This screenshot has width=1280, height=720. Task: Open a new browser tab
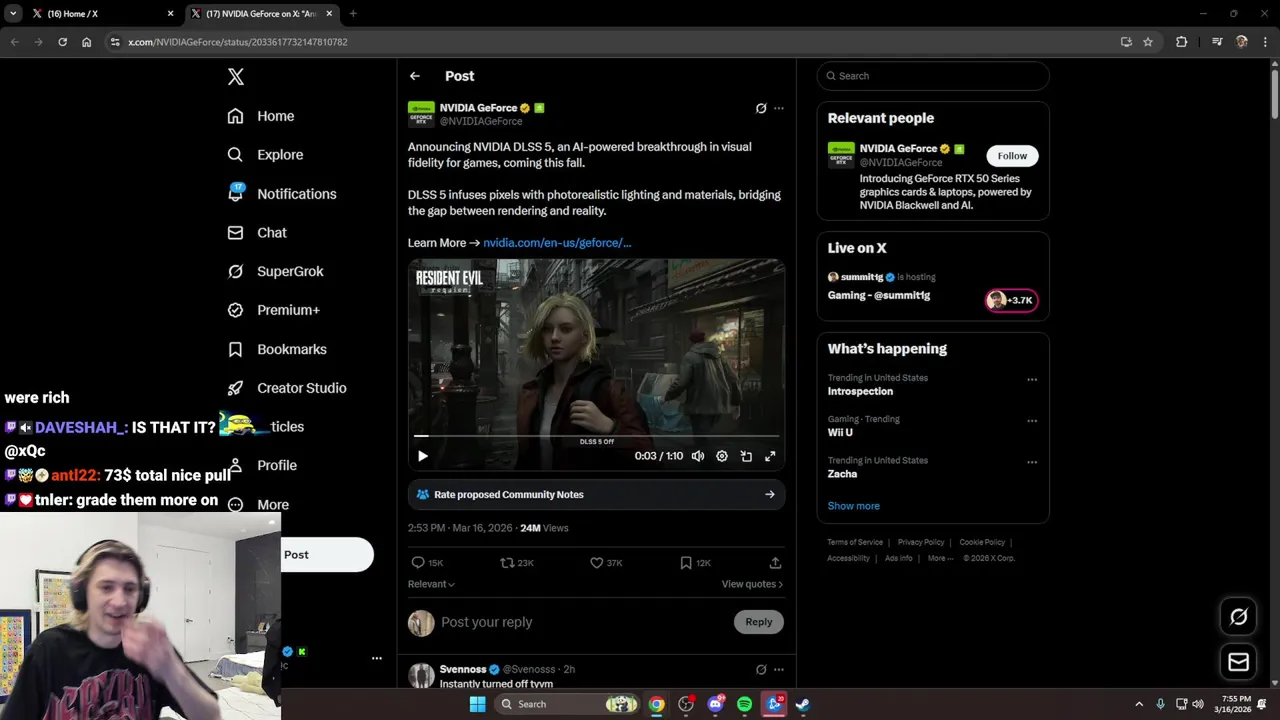click(353, 14)
